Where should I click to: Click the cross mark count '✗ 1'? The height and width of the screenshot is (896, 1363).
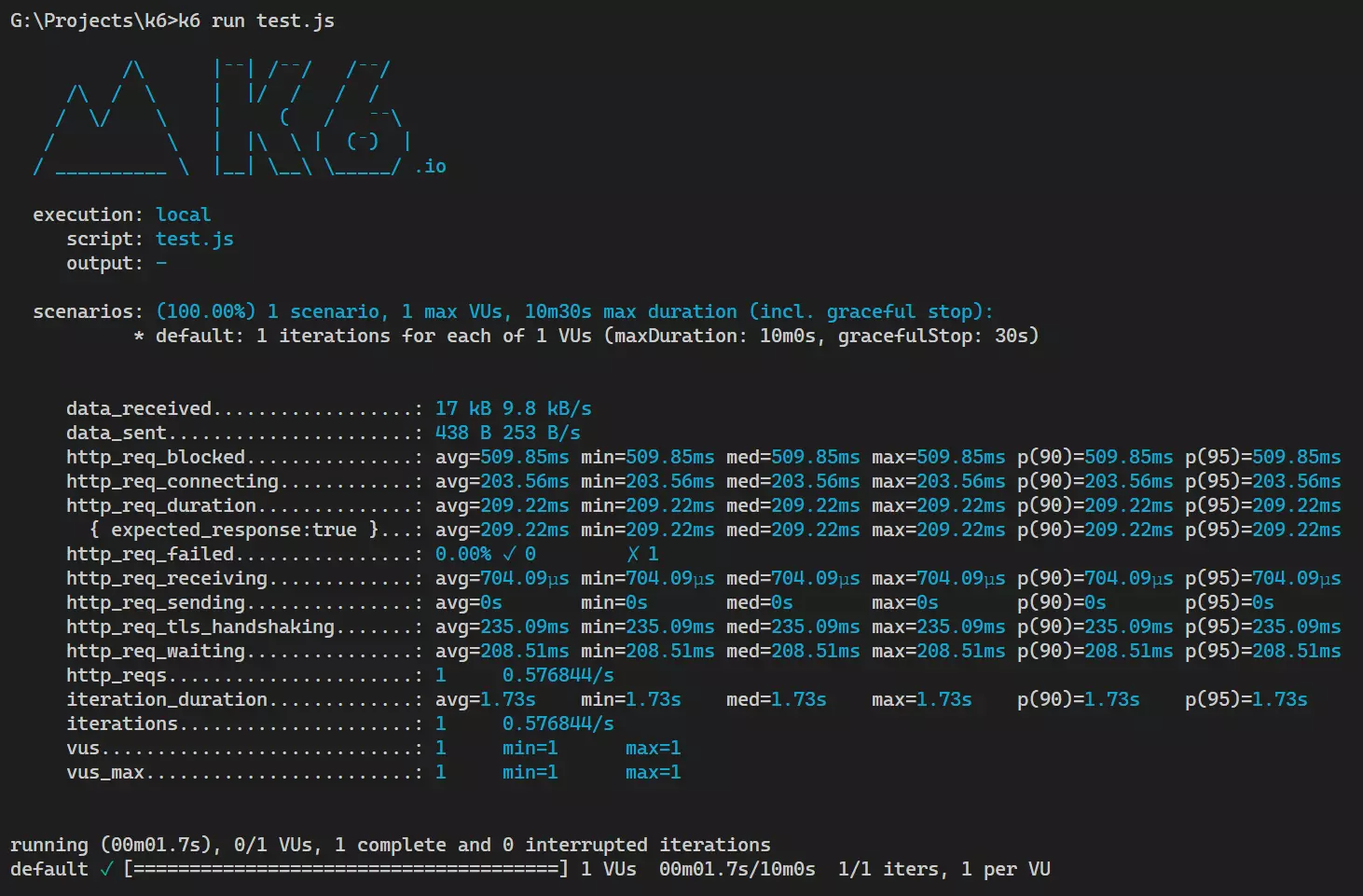pyautogui.click(x=642, y=554)
